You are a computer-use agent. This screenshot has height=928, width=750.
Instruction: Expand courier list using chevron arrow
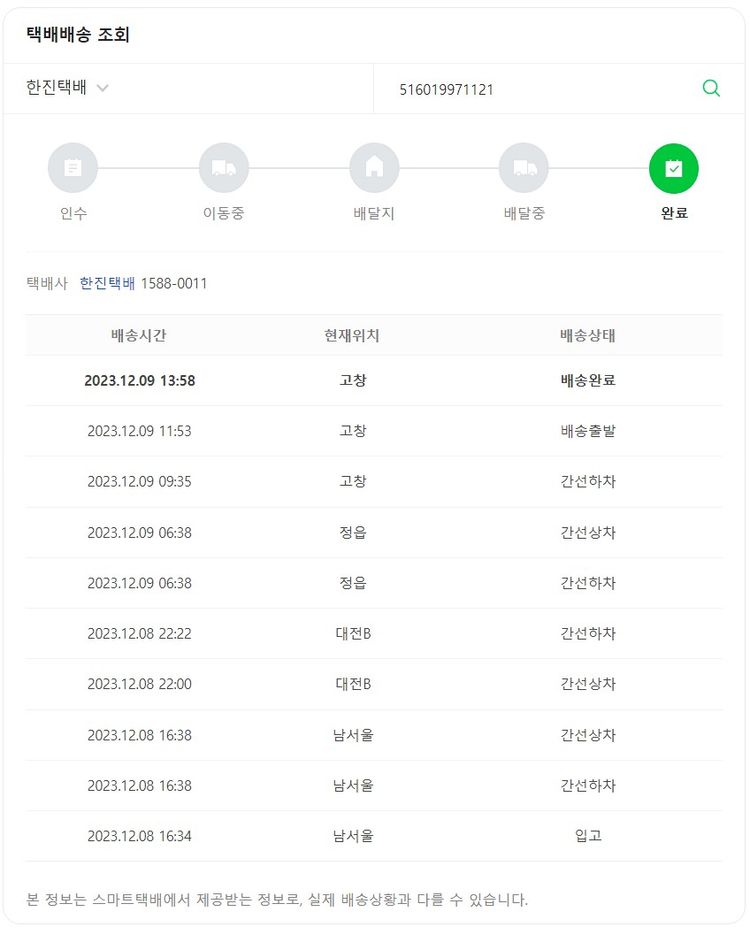(103, 88)
